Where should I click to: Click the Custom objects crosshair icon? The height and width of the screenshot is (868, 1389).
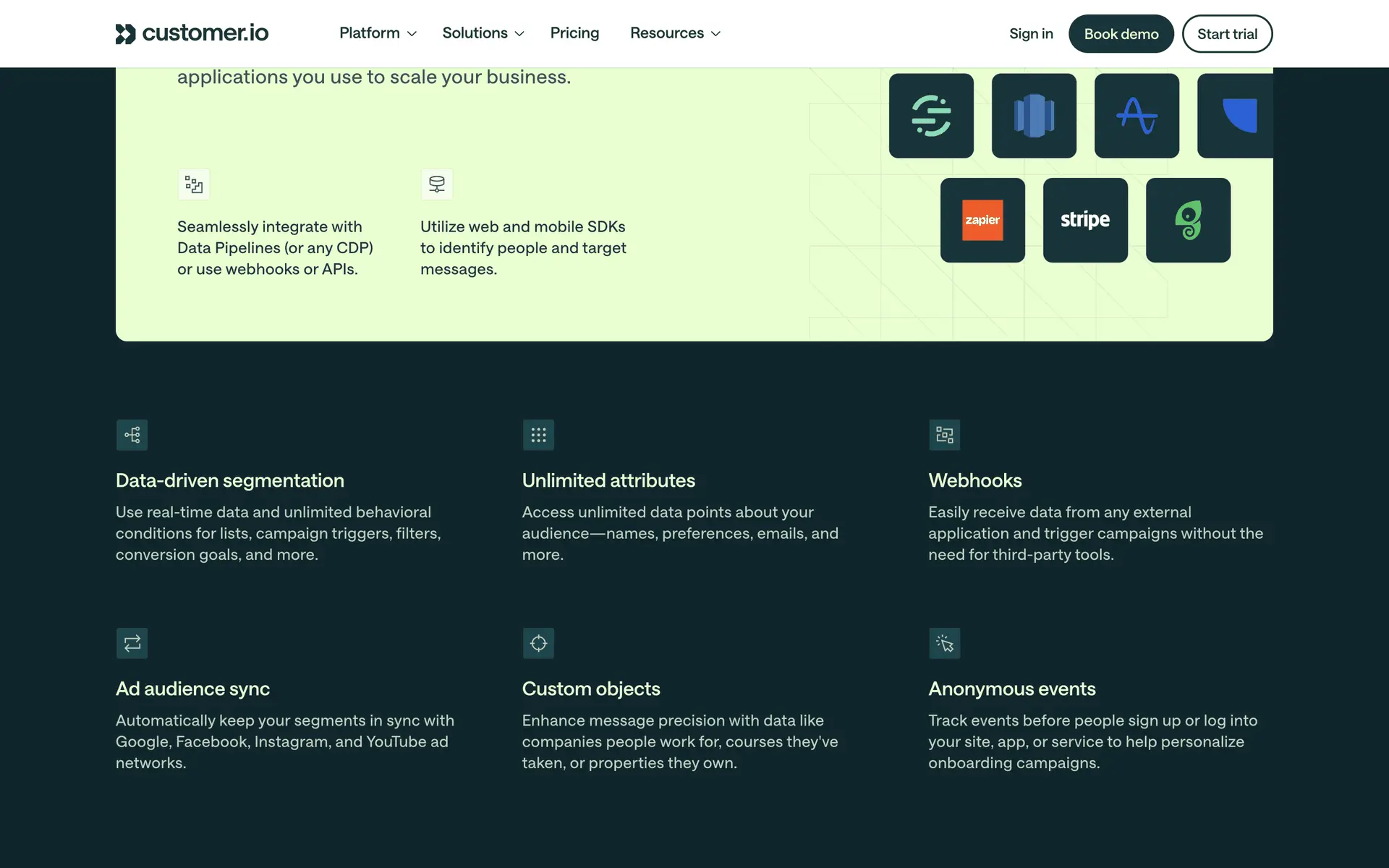tap(538, 643)
